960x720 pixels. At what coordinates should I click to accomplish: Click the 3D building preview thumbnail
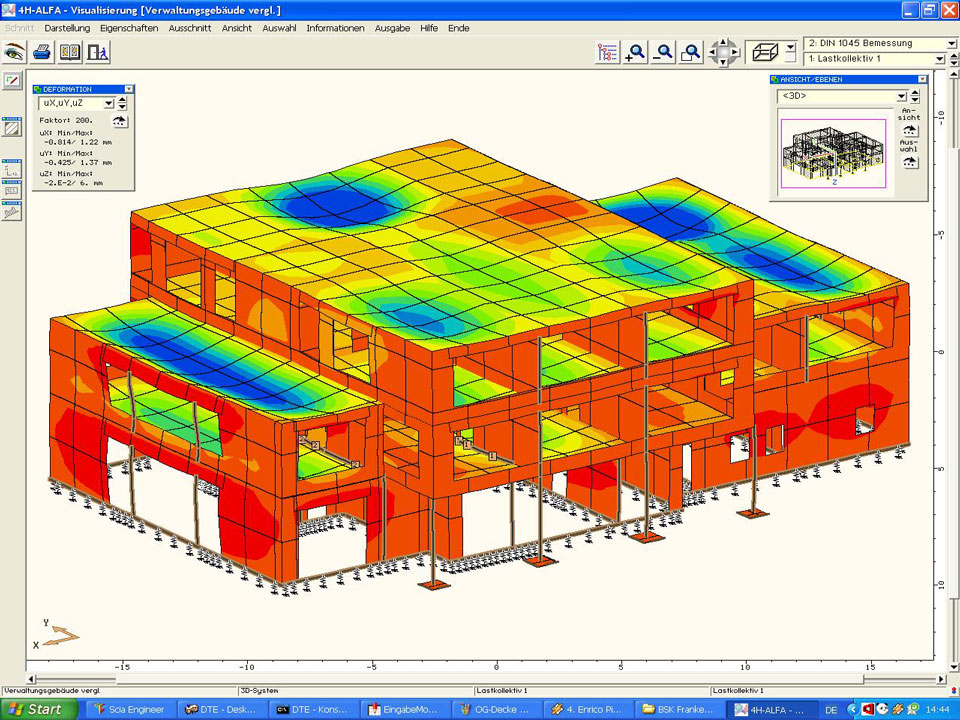pos(833,151)
